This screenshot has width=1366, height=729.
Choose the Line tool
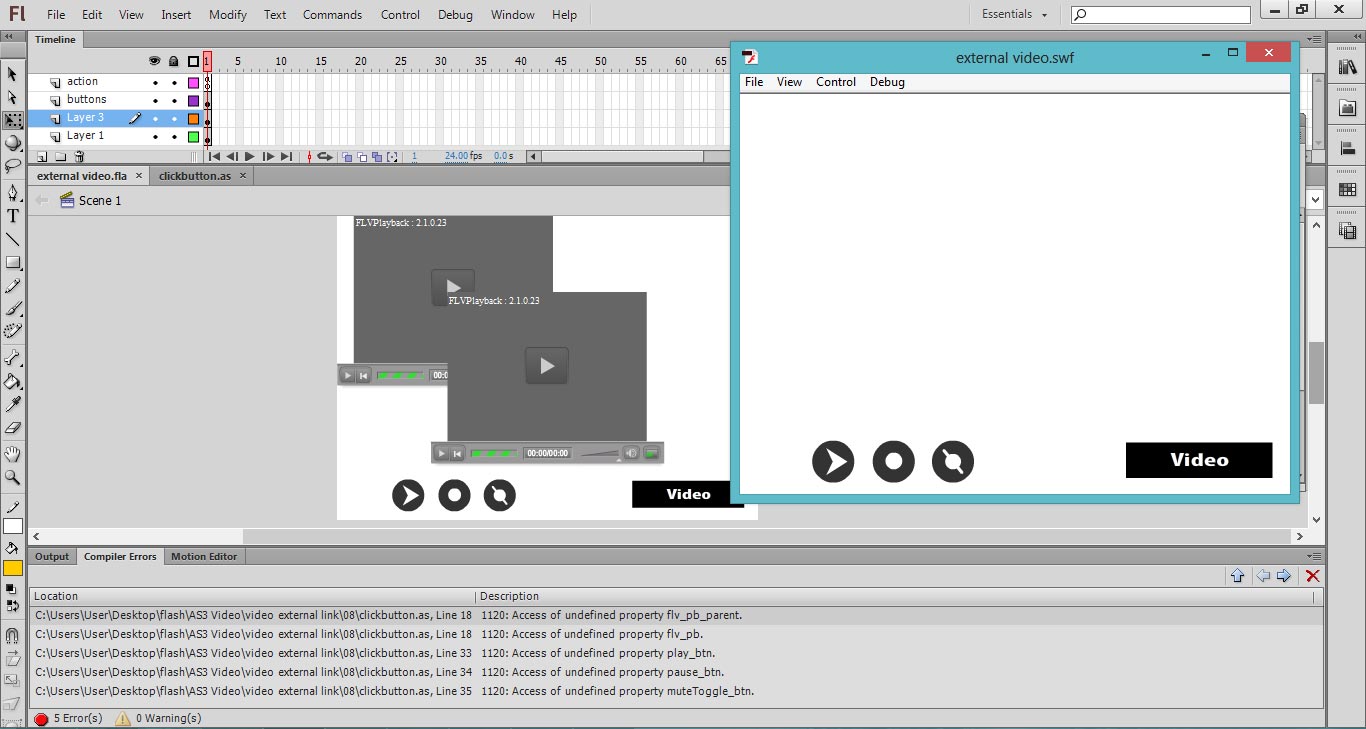13,239
